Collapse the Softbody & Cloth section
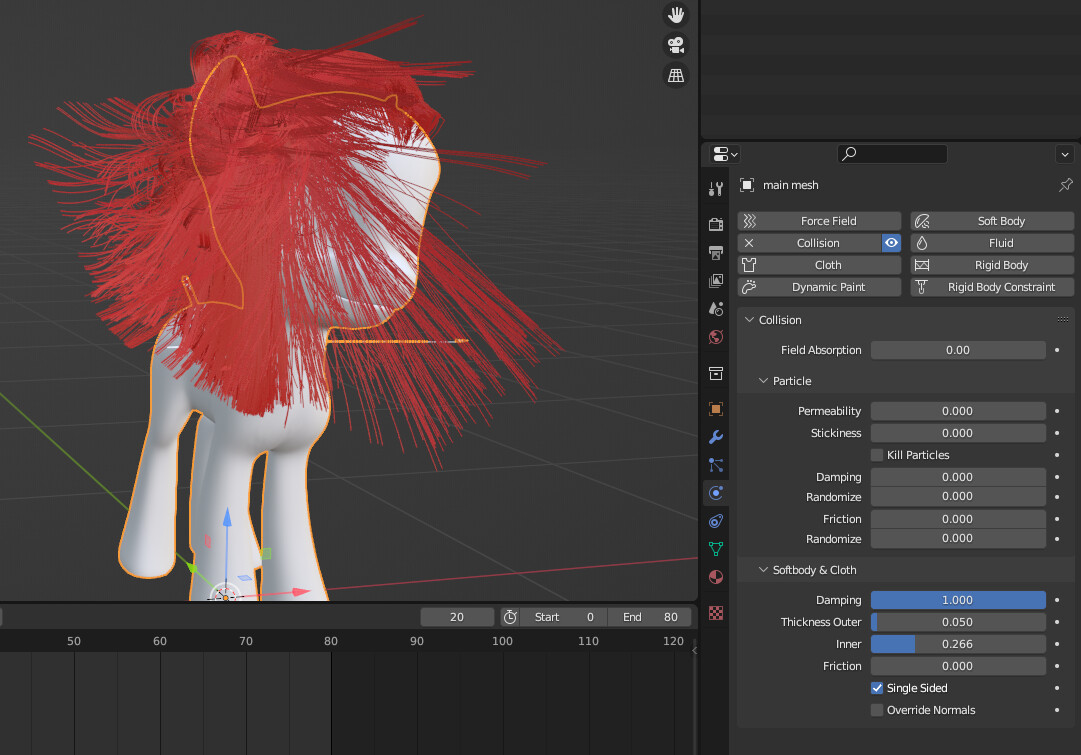The image size is (1081, 755). 763,569
